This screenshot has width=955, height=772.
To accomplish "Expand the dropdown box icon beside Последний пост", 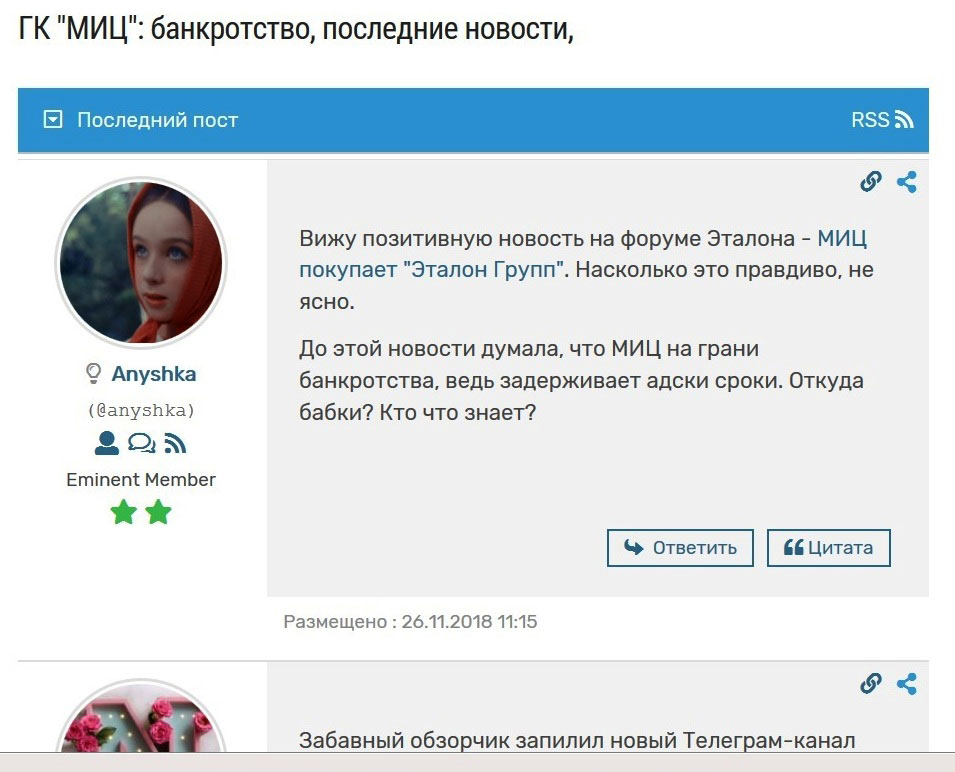I will [x=53, y=119].
